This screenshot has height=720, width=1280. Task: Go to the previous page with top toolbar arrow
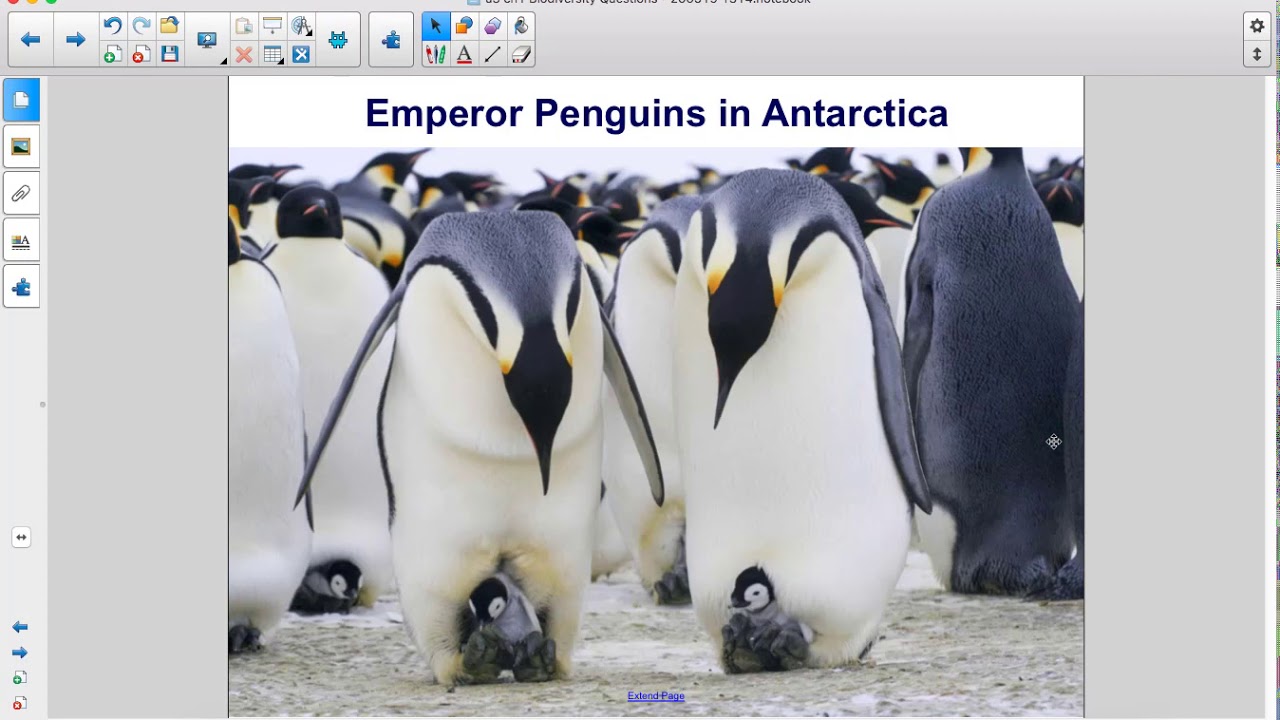[x=31, y=40]
